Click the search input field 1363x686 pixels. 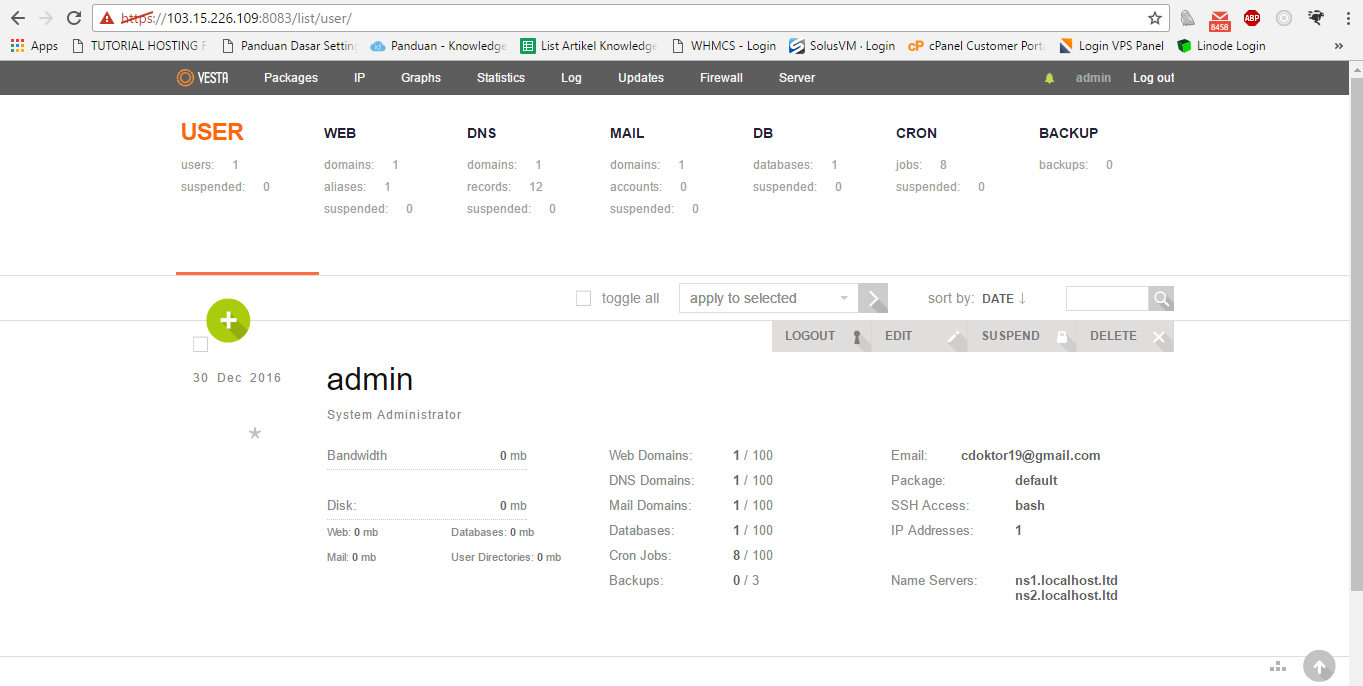coord(1107,297)
